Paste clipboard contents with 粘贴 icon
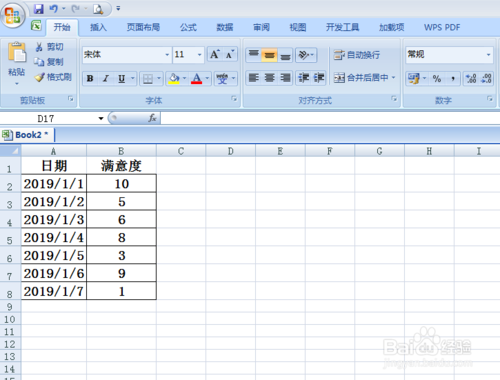The width and height of the screenshot is (500, 380). pyautogui.click(x=17, y=53)
